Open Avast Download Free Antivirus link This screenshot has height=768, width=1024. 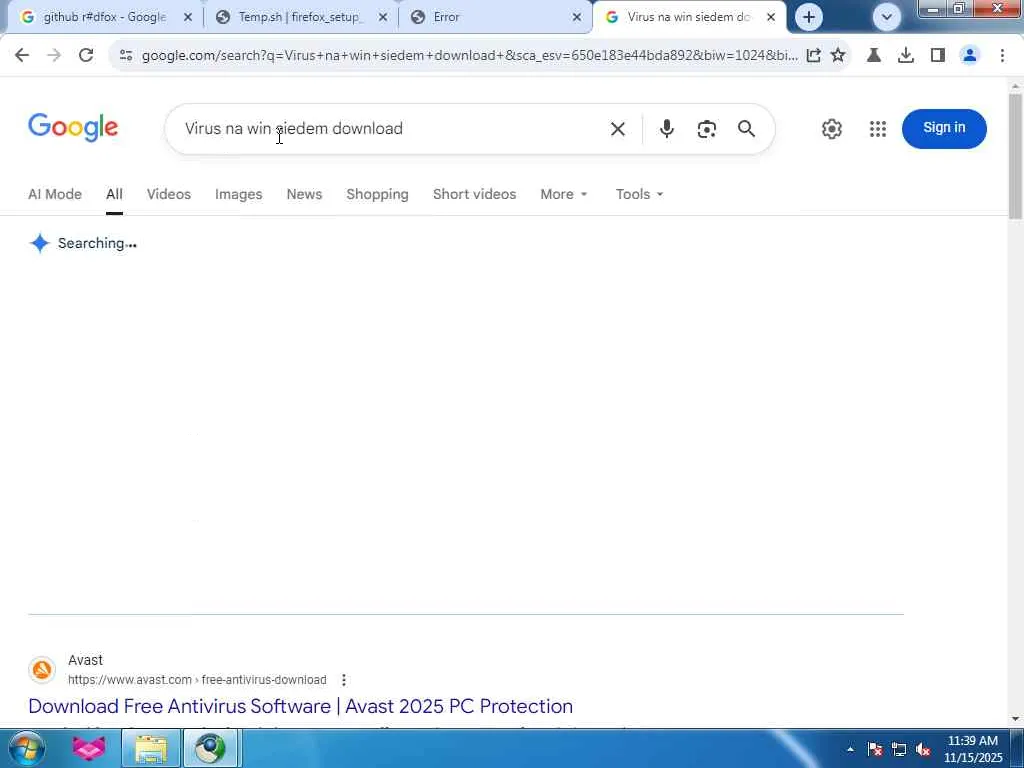click(x=300, y=706)
